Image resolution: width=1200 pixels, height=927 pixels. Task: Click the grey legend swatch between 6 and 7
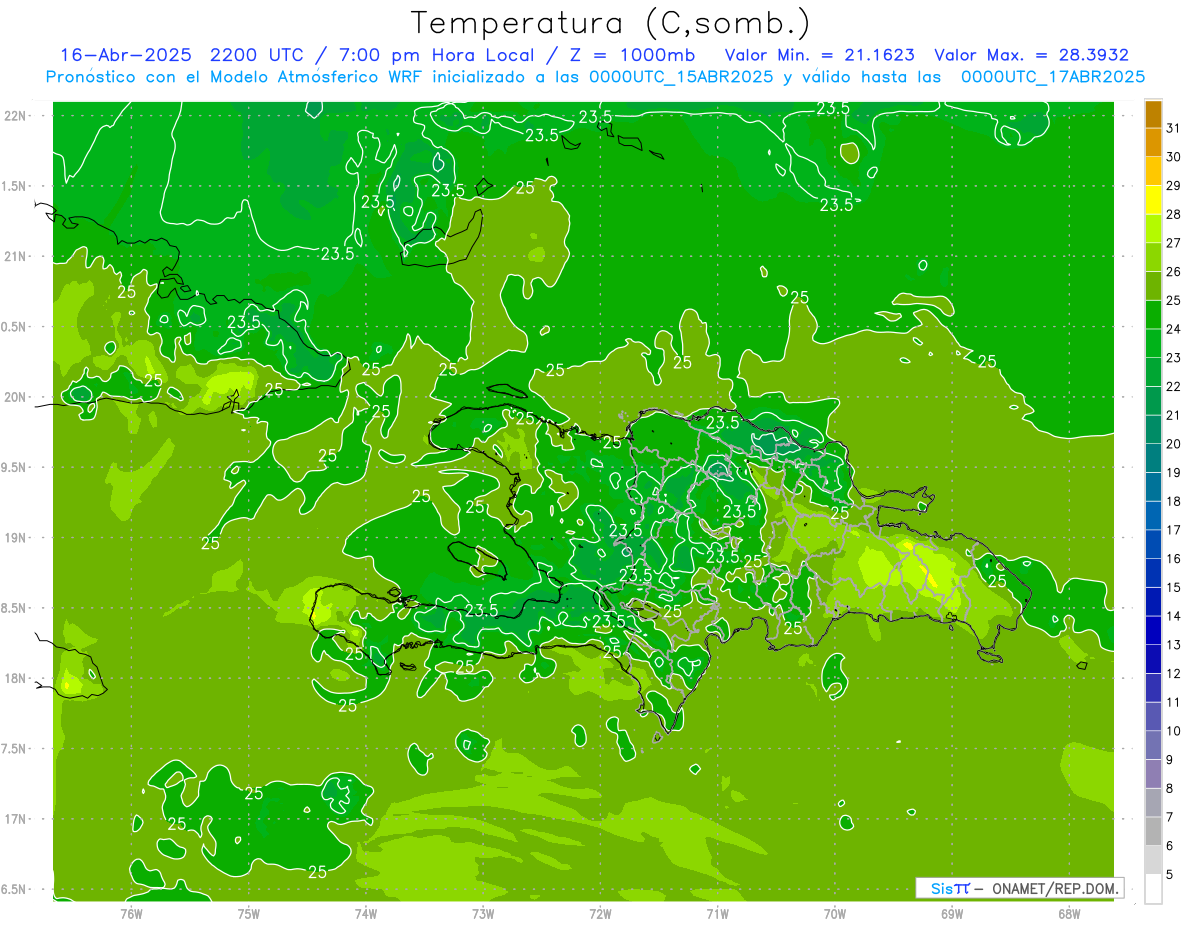1153,831
